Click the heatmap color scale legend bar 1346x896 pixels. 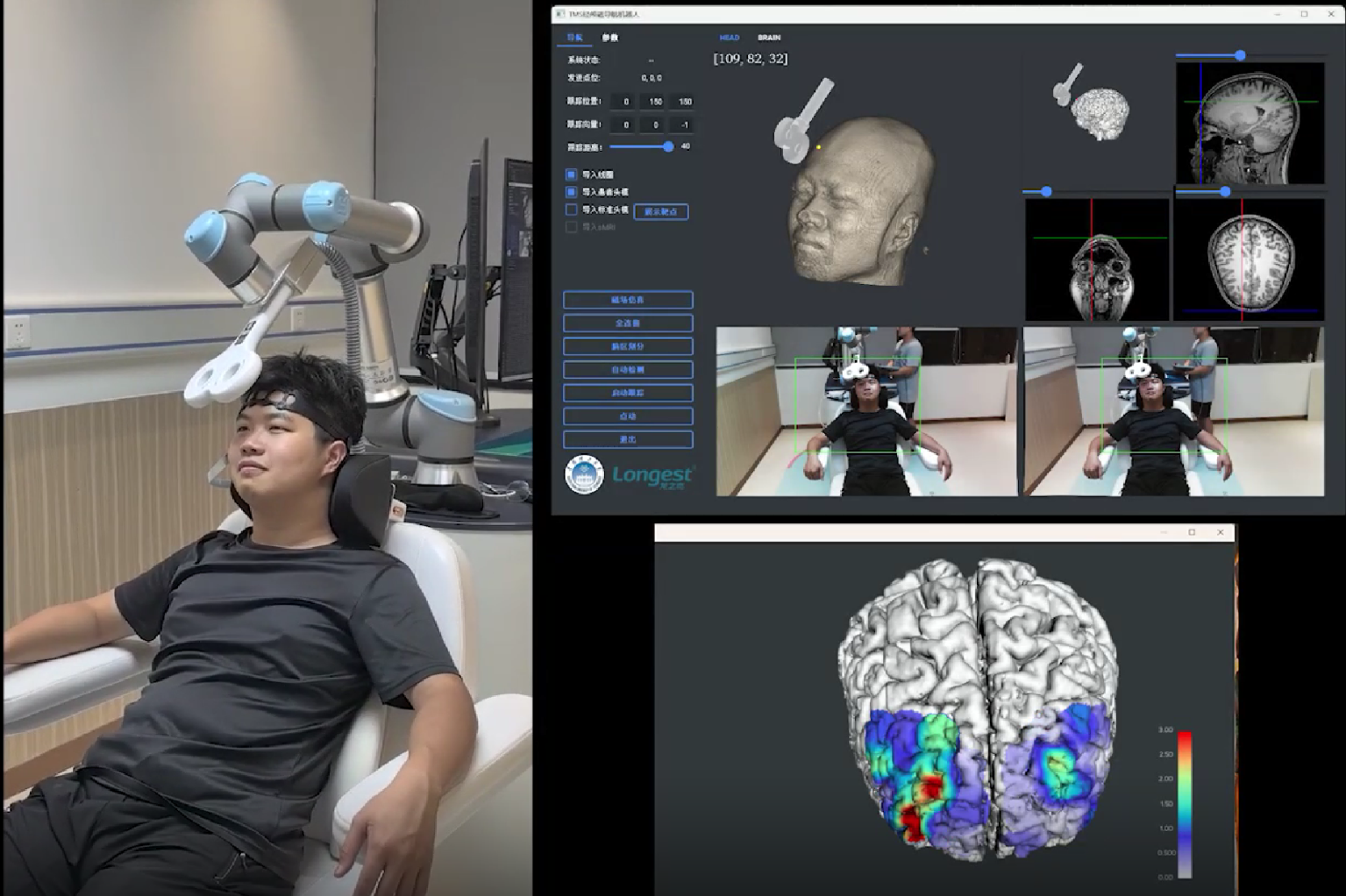coord(1184,803)
